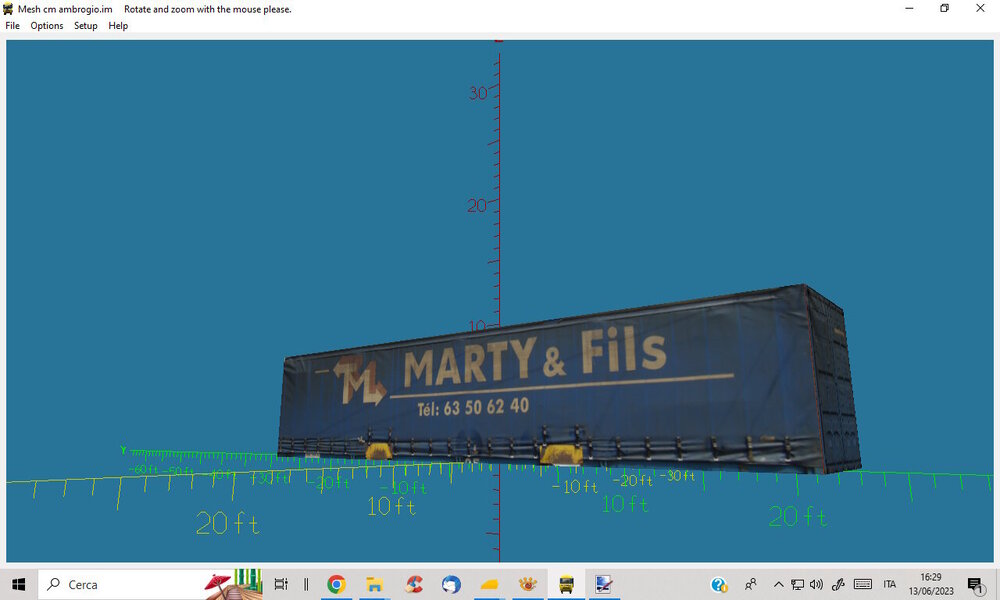Open the File menu
The image size is (1000, 600).
click(12, 26)
